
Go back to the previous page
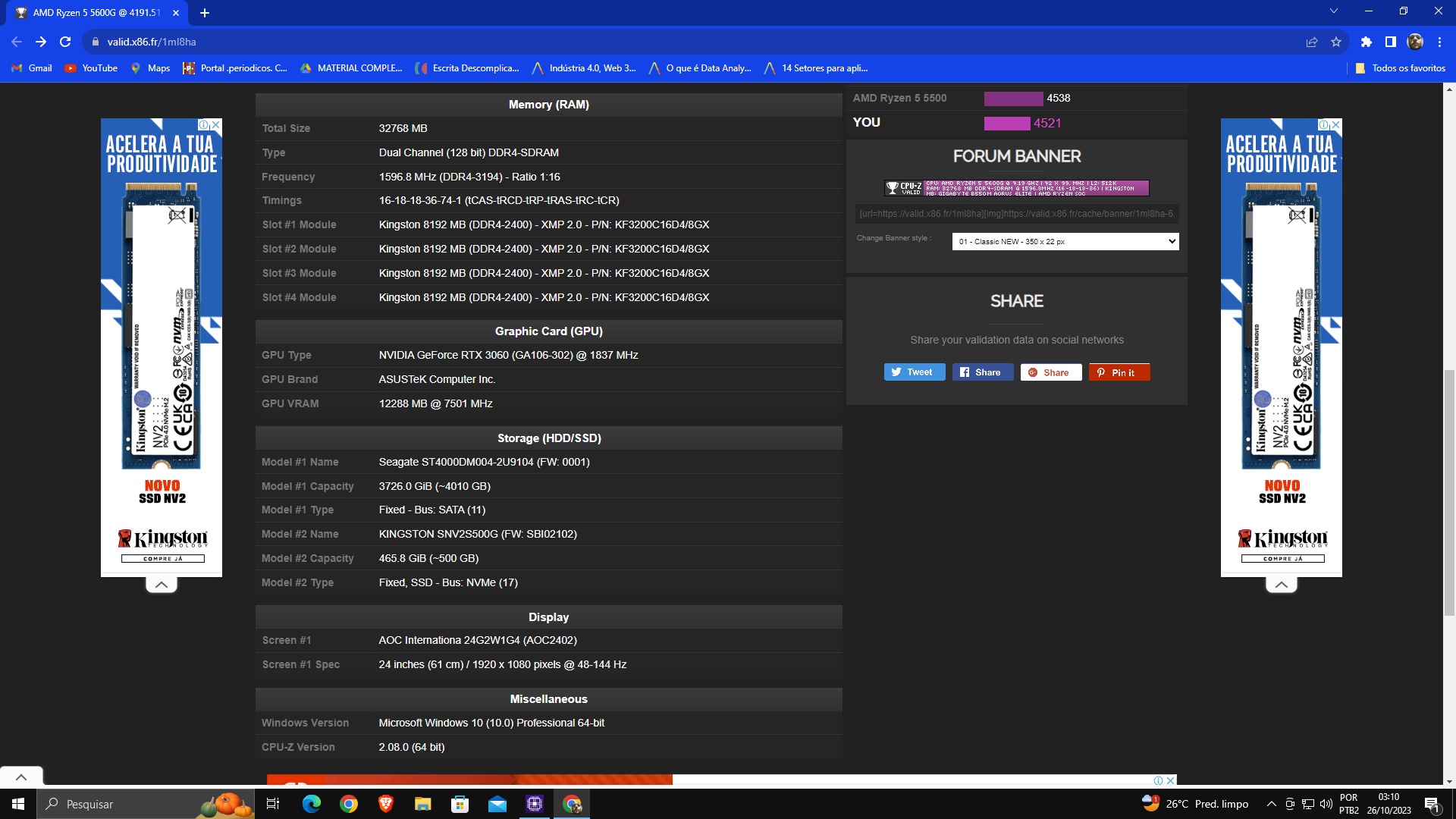[17, 42]
